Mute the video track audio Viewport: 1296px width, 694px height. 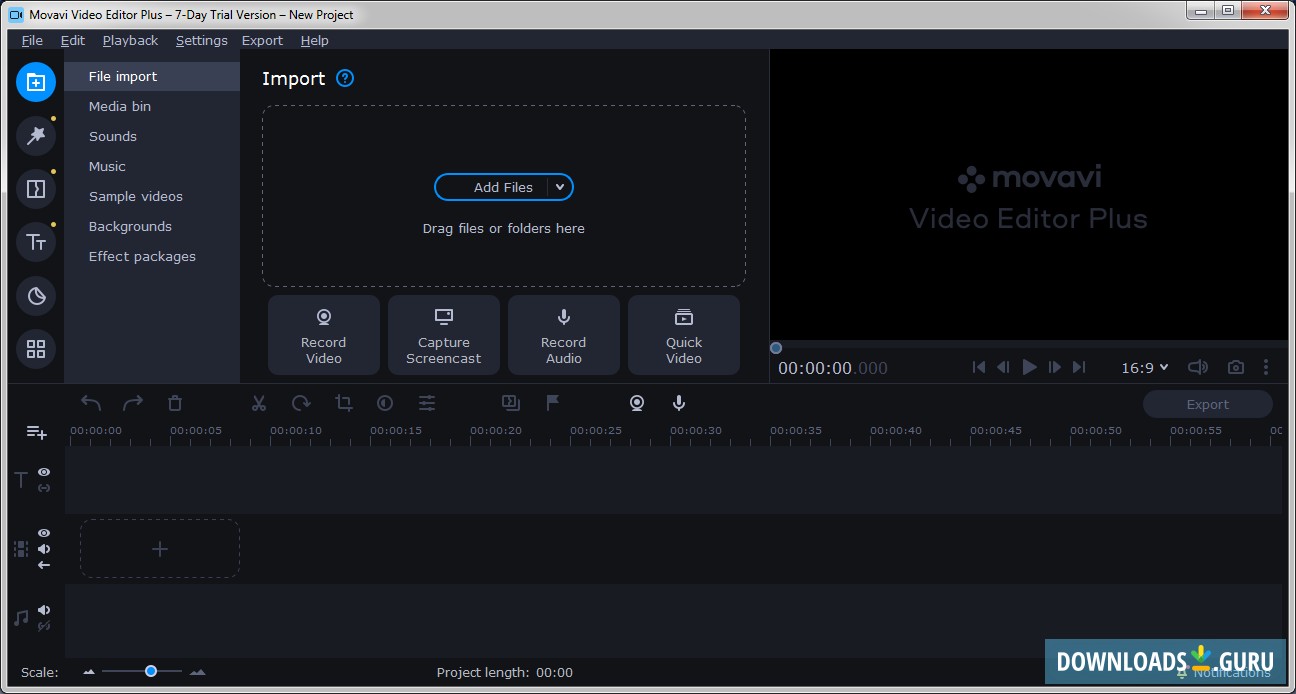click(x=43, y=548)
